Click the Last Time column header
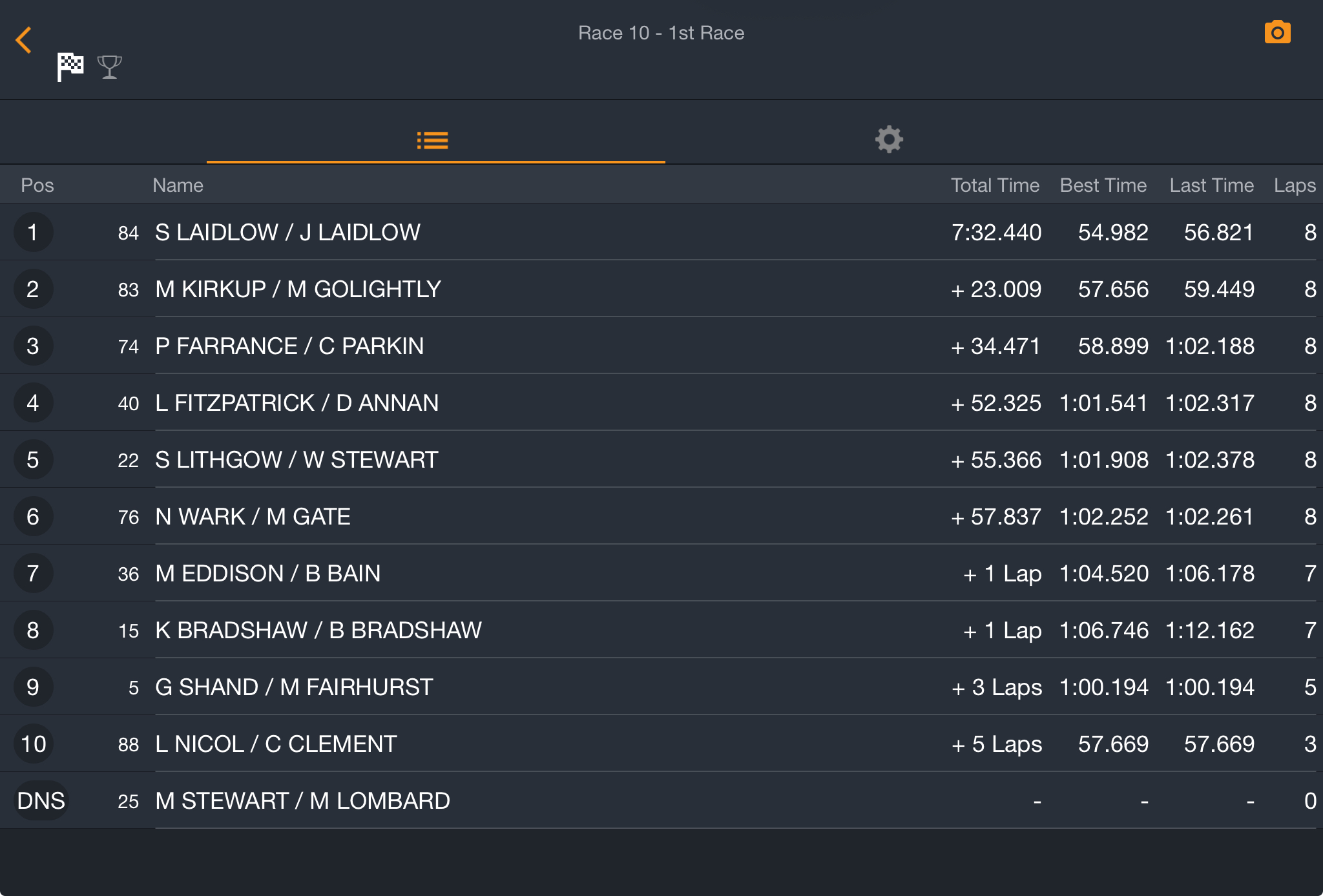 pyautogui.click(x=1211, y=185)
